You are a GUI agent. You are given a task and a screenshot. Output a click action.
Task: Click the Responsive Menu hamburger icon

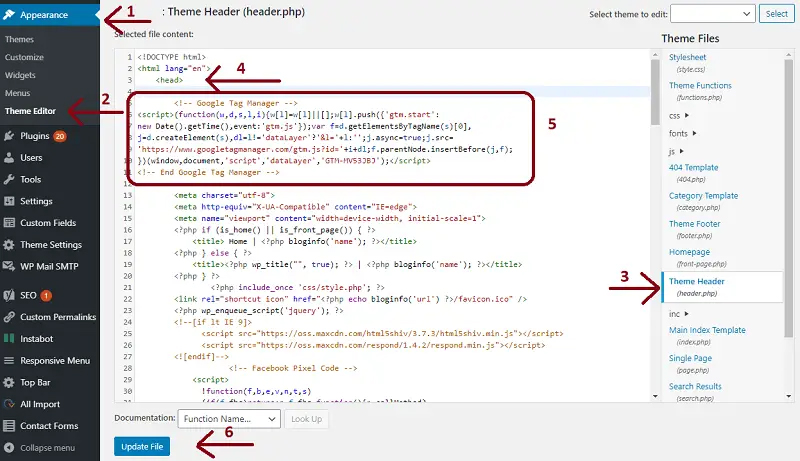tap(9, 361)
